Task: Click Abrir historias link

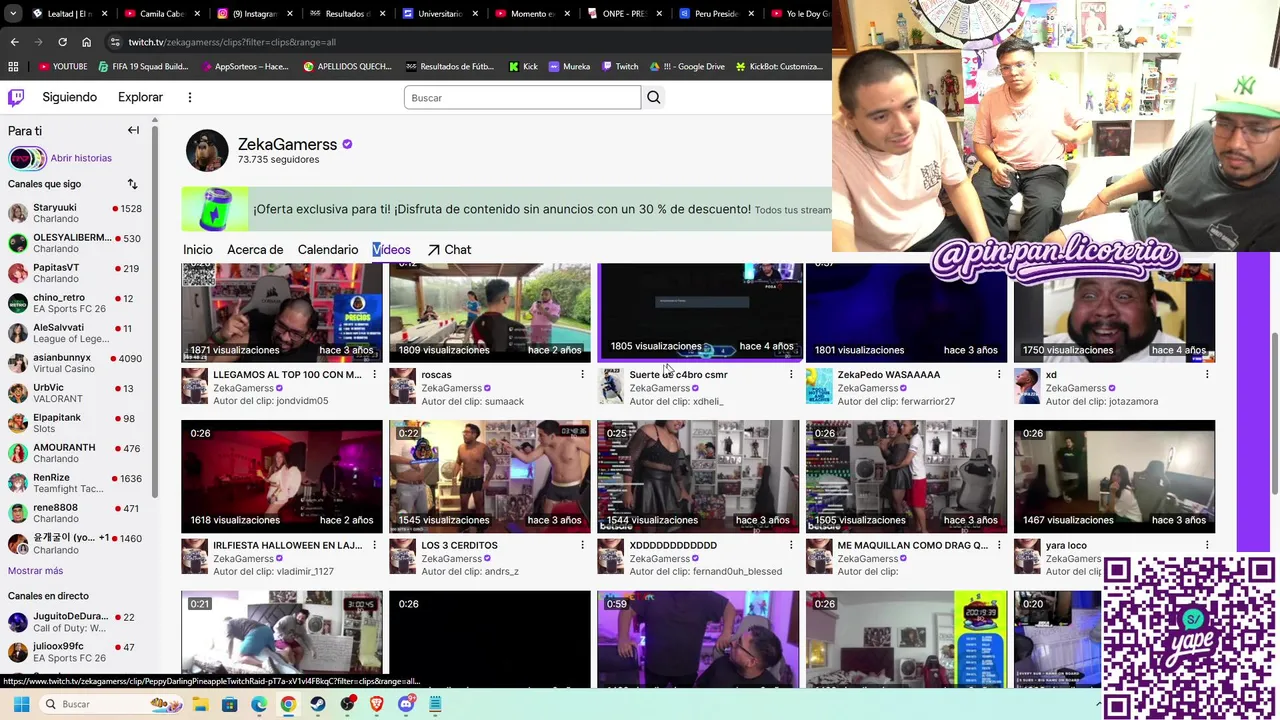Action: pos(81,158)
